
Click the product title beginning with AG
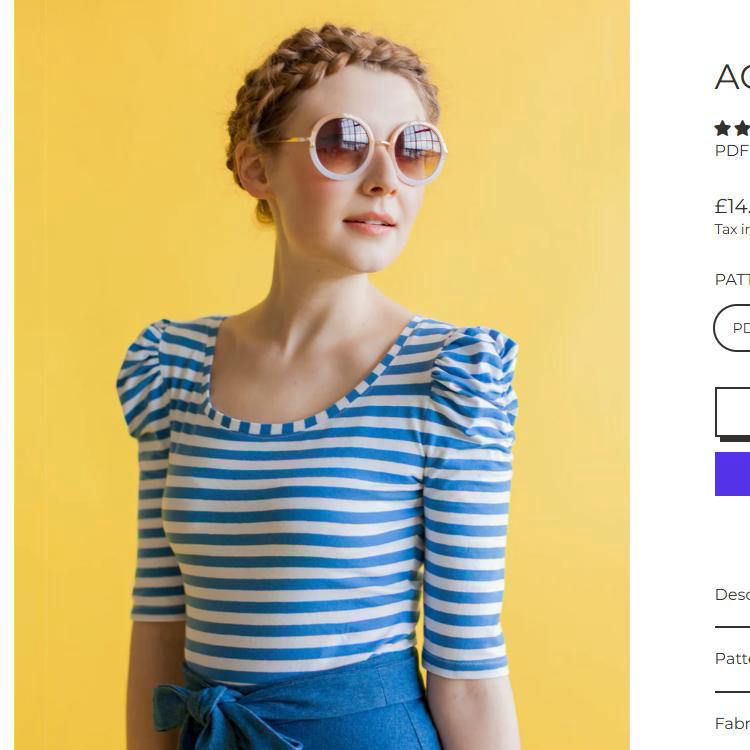(732, 77)
